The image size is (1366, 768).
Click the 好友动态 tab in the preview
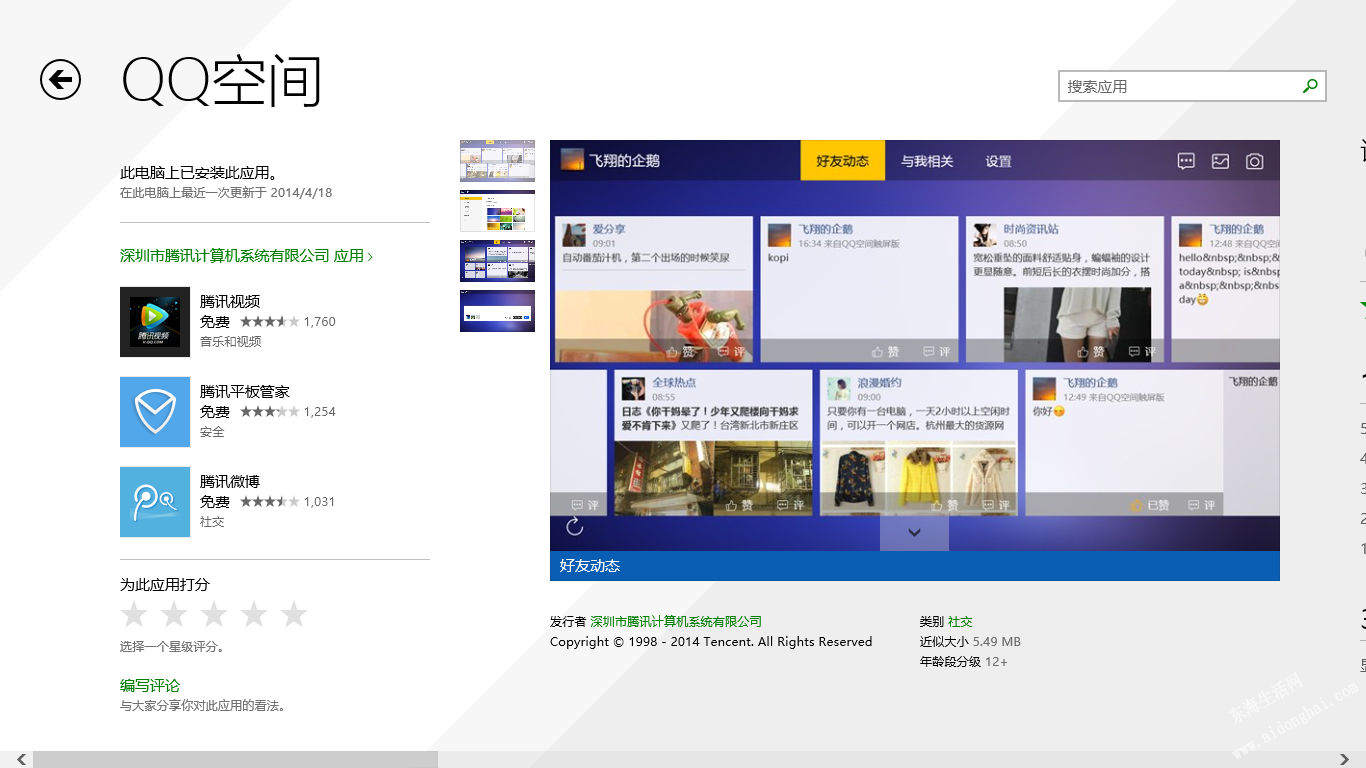click(843, 160)
